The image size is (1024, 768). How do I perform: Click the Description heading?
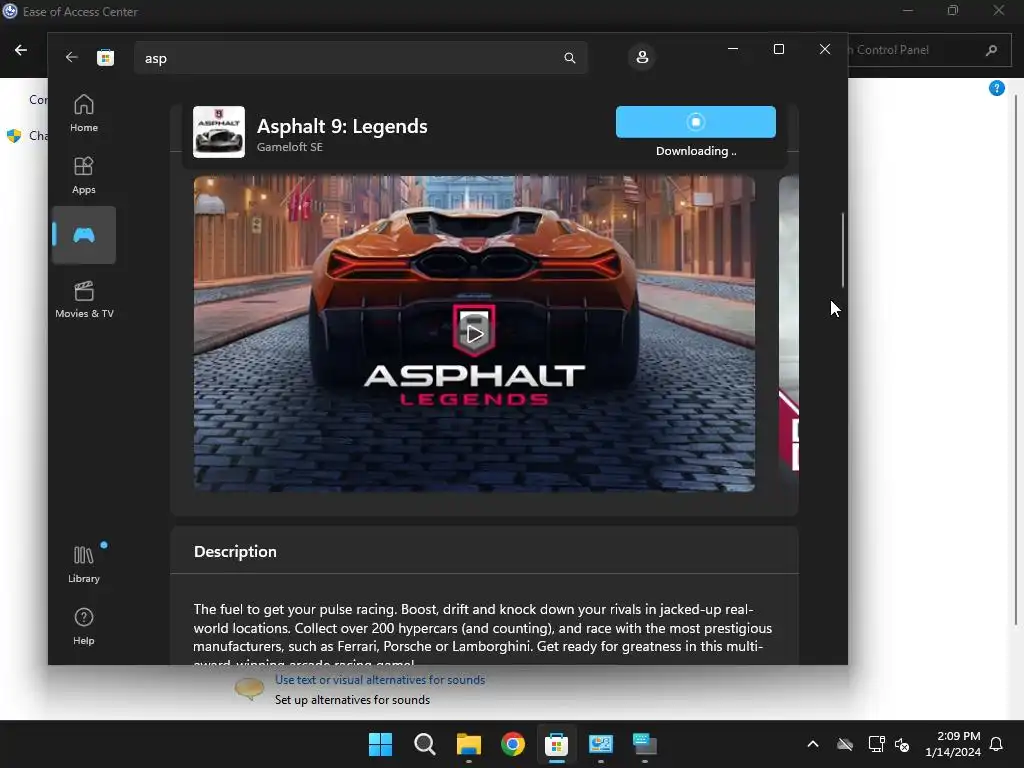235,552
